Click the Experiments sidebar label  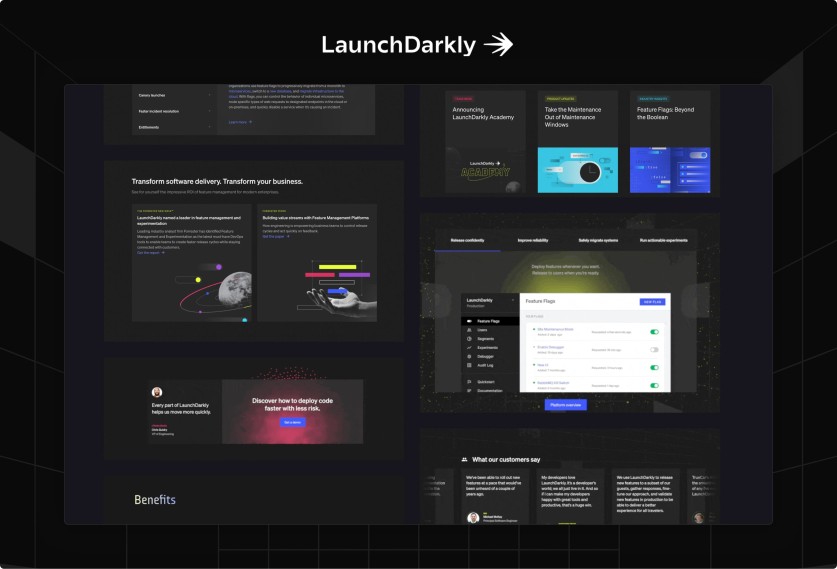[487, 347]
